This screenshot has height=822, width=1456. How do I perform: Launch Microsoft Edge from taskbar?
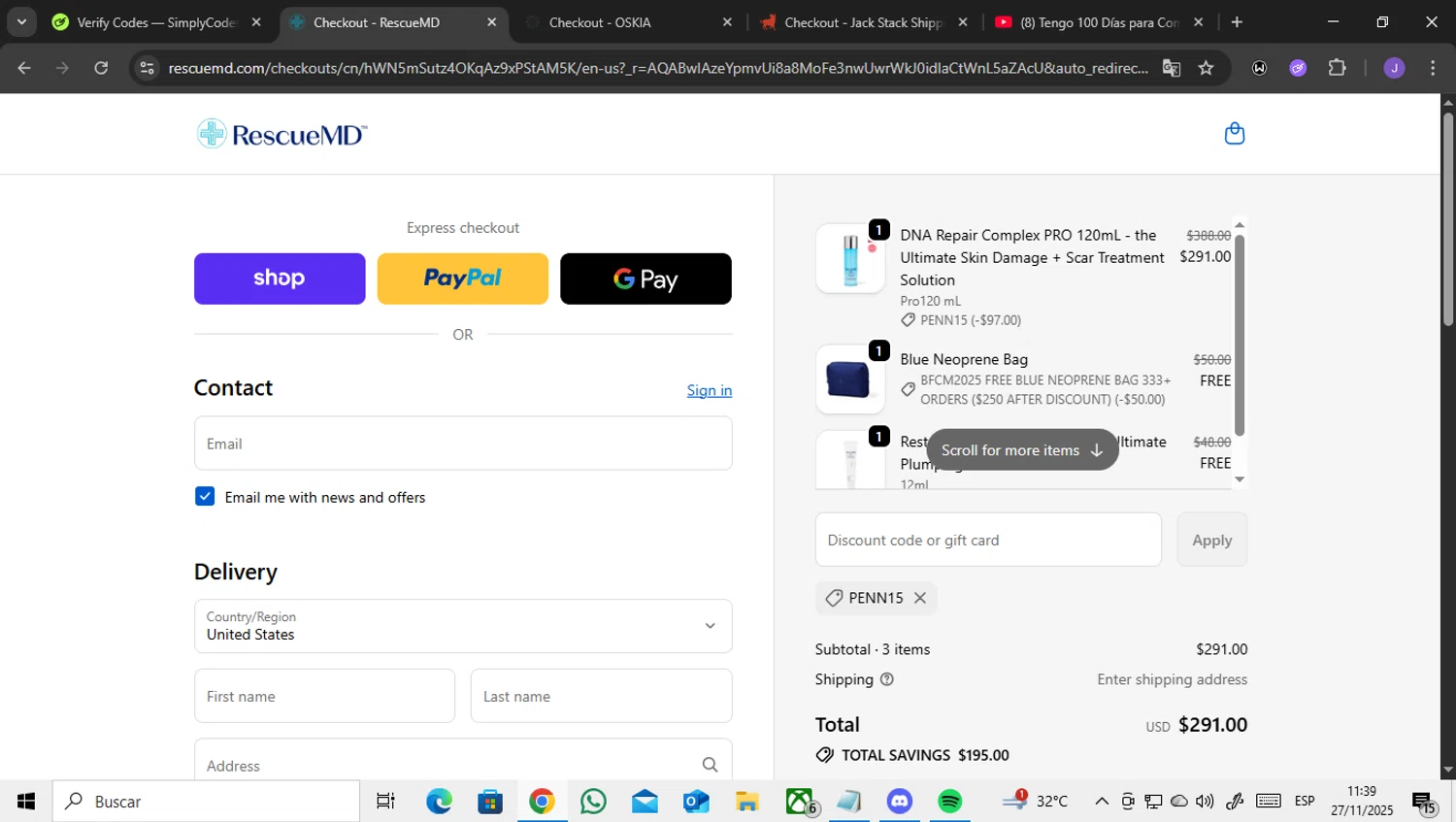439,801
